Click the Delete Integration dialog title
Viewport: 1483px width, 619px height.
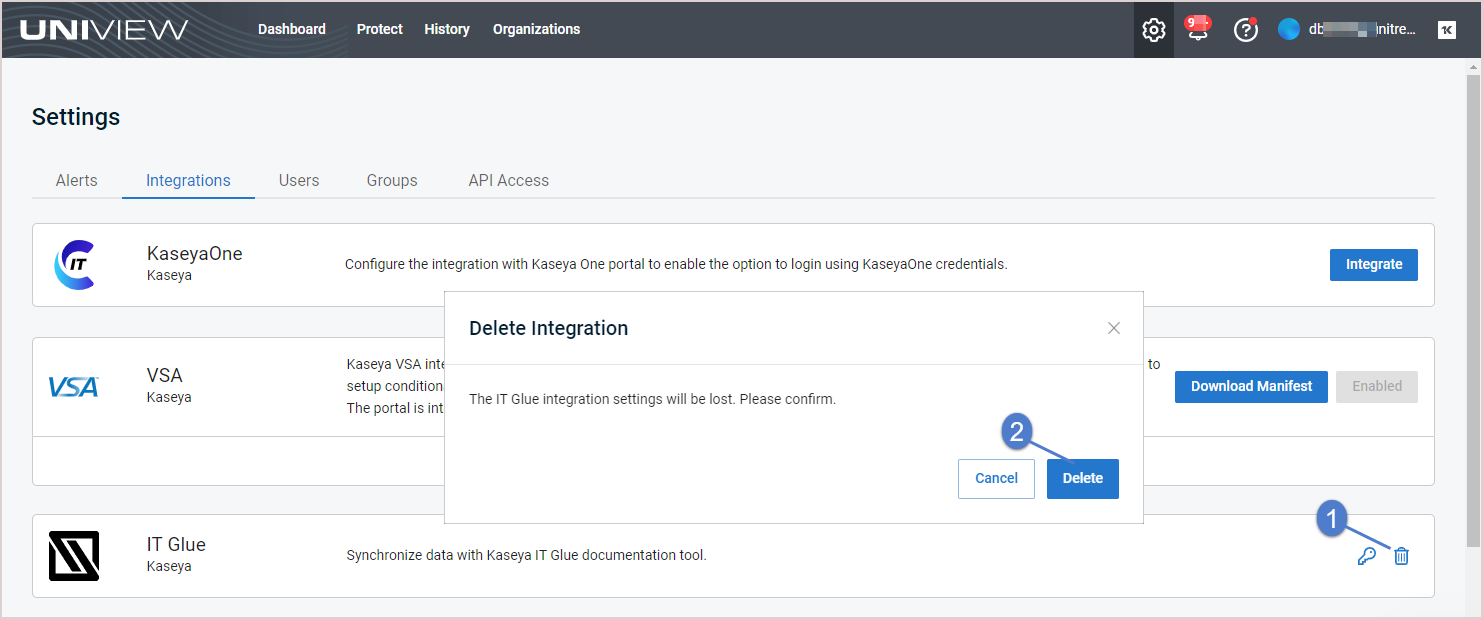[x=549, y=328]
